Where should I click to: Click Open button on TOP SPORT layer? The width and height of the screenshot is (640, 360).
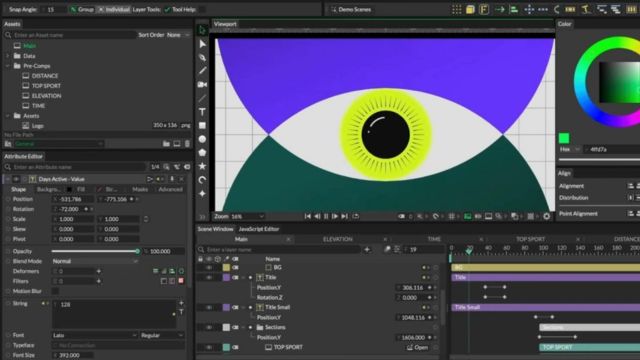coord(417,347)
